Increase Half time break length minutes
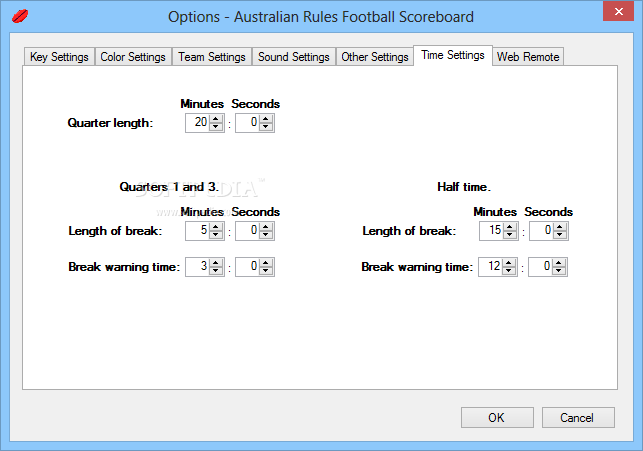 [509, 227]
